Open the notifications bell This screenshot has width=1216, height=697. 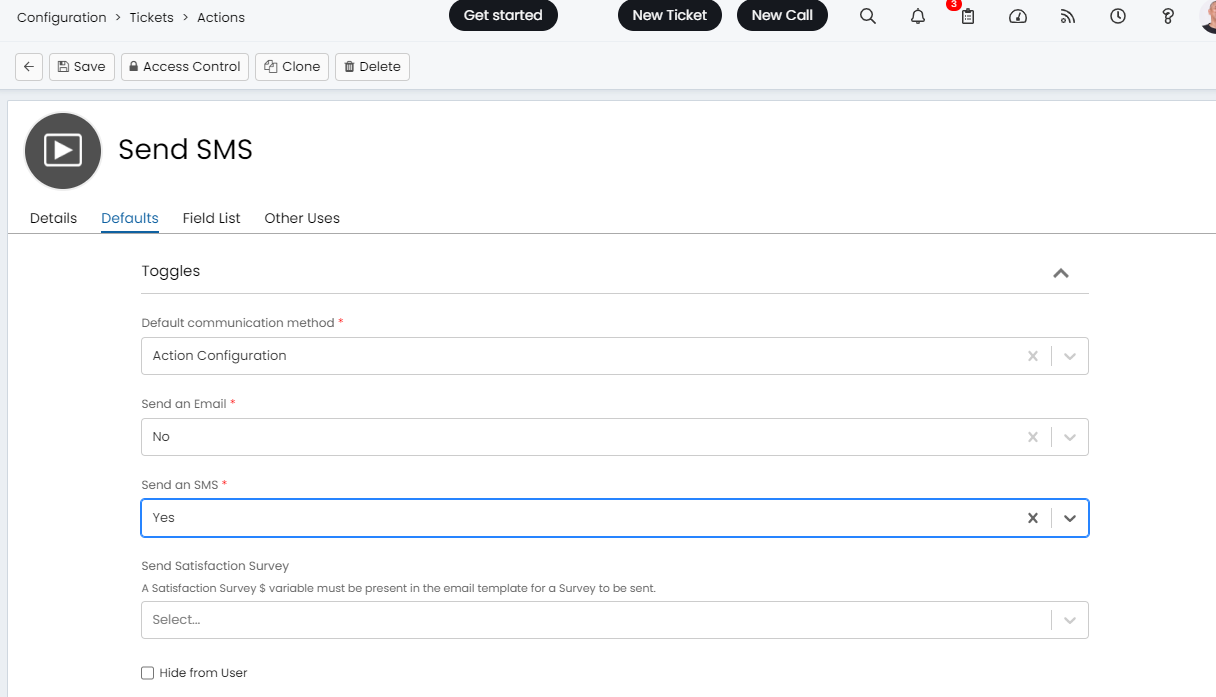tap(918, 16)
